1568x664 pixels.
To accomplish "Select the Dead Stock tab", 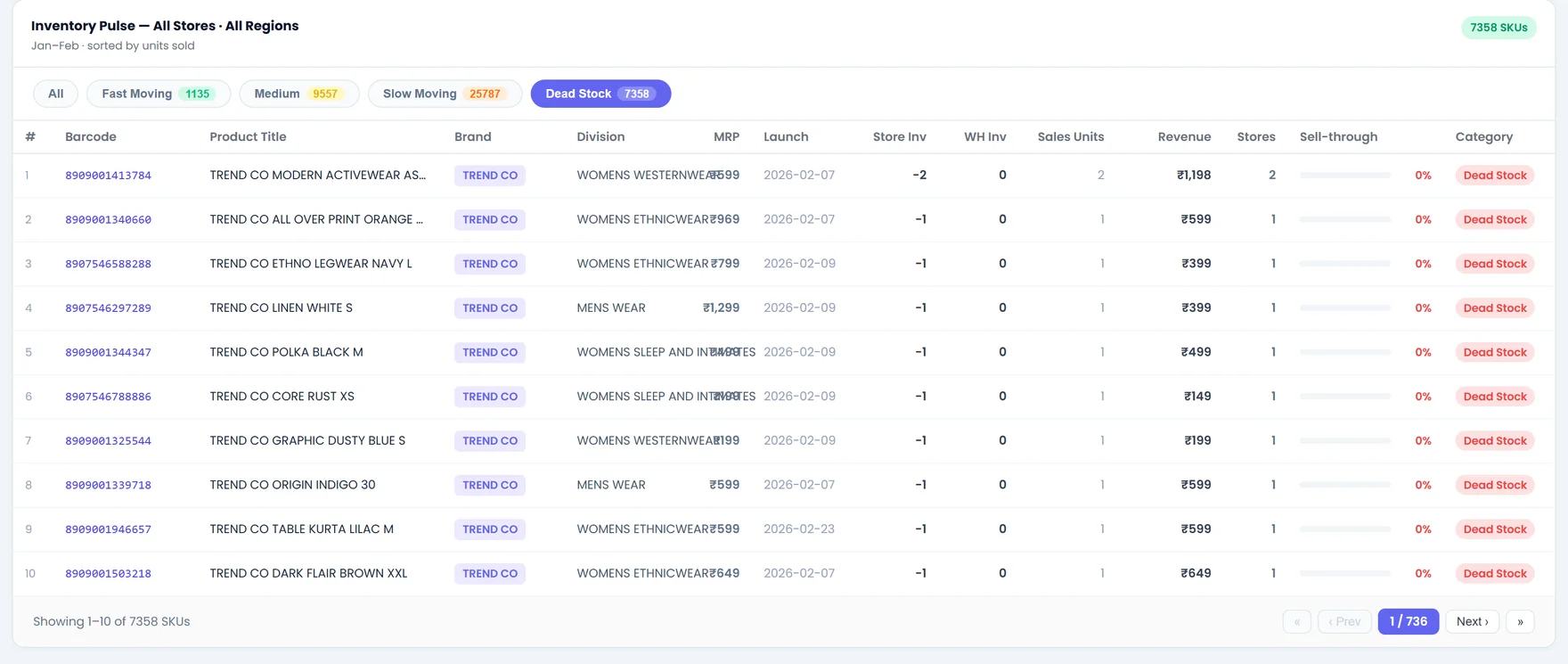I will pyautogui.click(x=600, y=94).
